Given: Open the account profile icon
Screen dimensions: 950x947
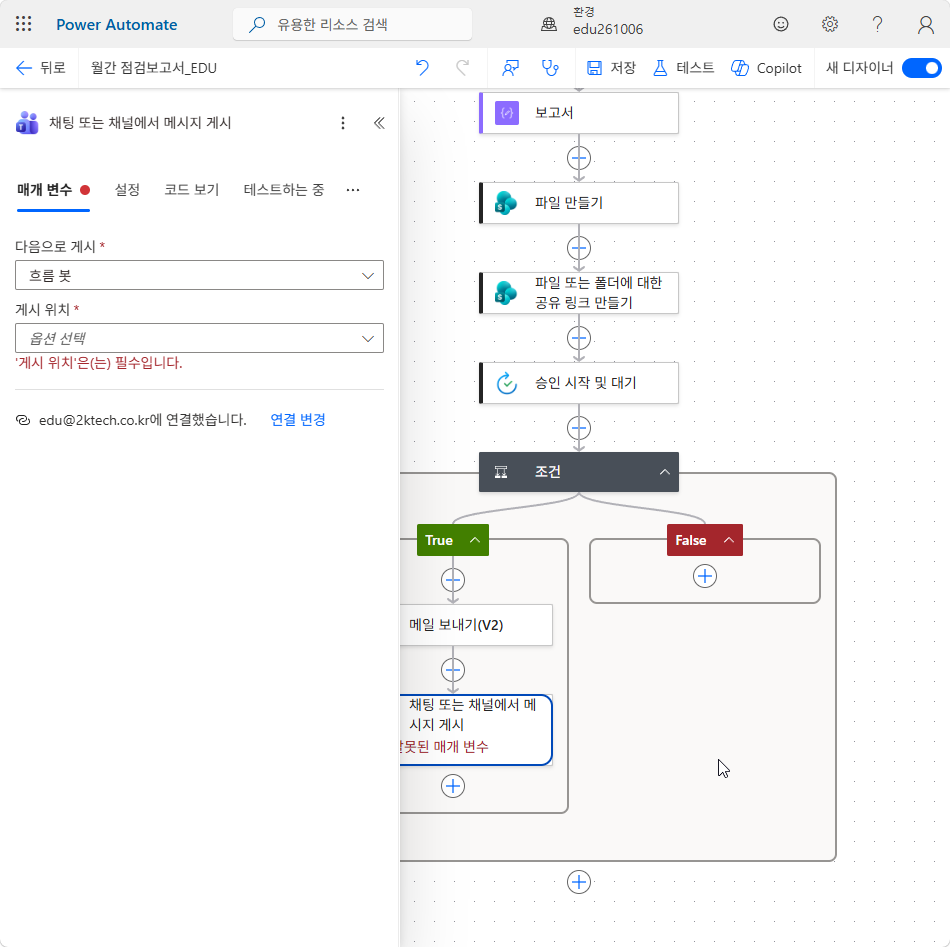Looking at the screenshot, I should pyautogui.click(x=925, y=24).
